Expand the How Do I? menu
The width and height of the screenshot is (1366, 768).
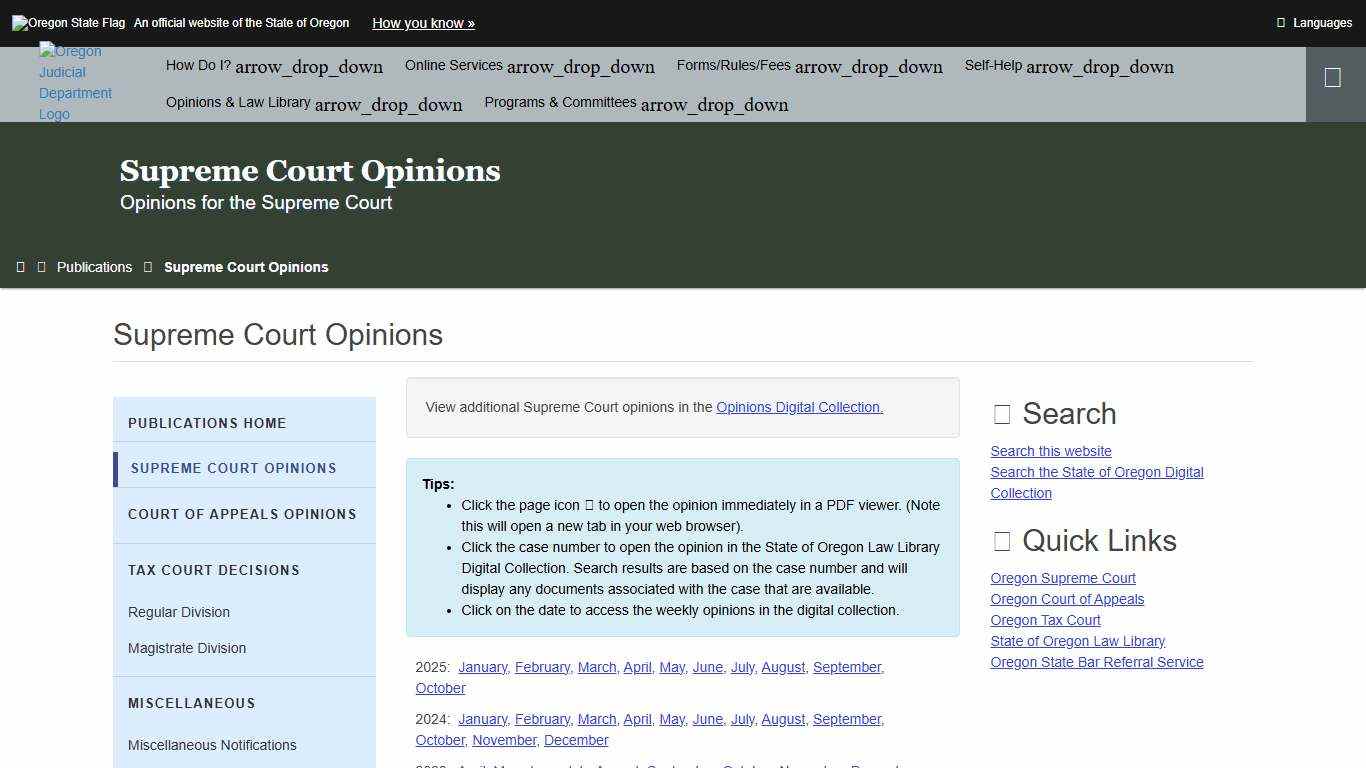273,65
